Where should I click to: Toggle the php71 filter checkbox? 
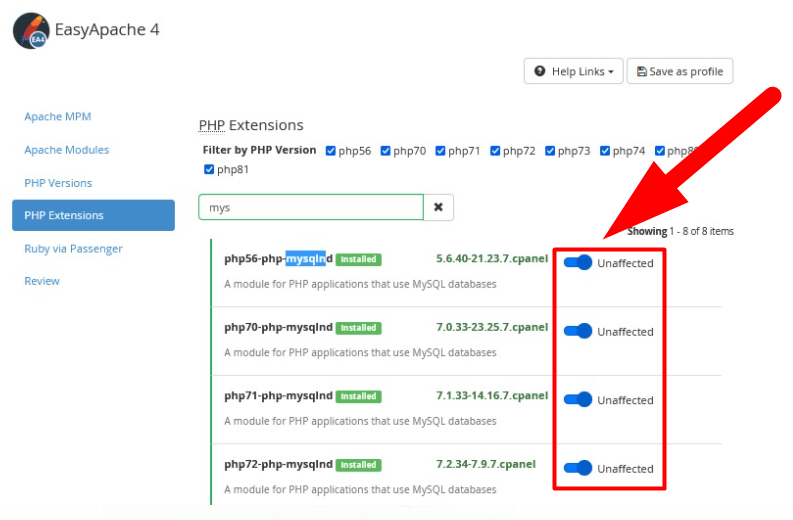[440, 151]
